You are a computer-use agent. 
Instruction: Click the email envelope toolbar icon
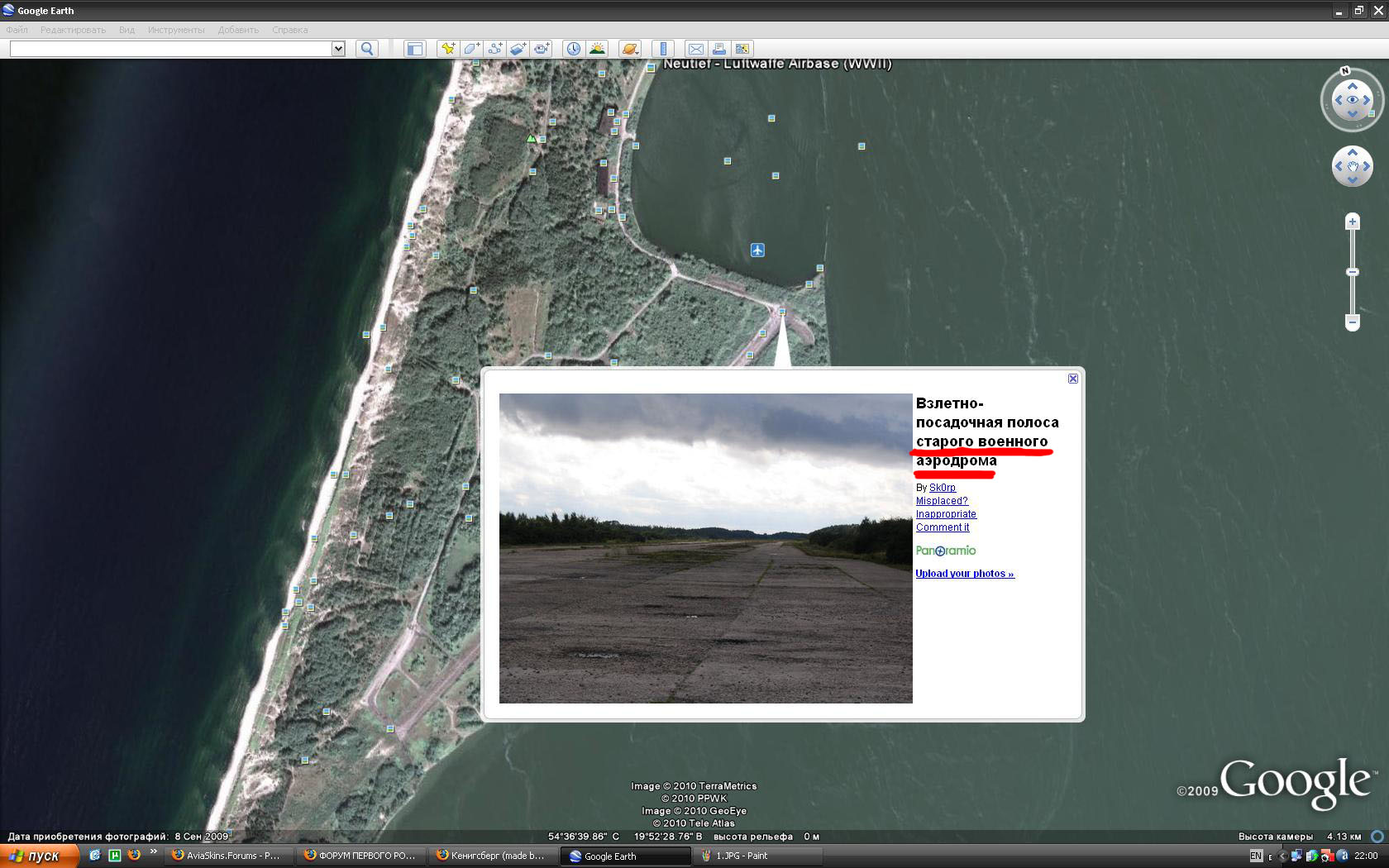point(696,49)
